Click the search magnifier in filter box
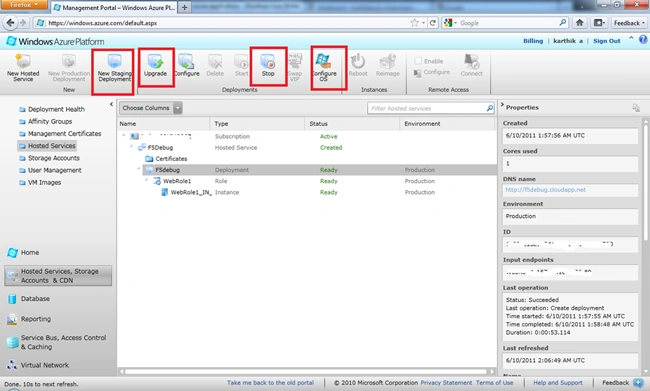Image resolution: width=650 pixels, height=391 pixels. [x=490, y=108]
